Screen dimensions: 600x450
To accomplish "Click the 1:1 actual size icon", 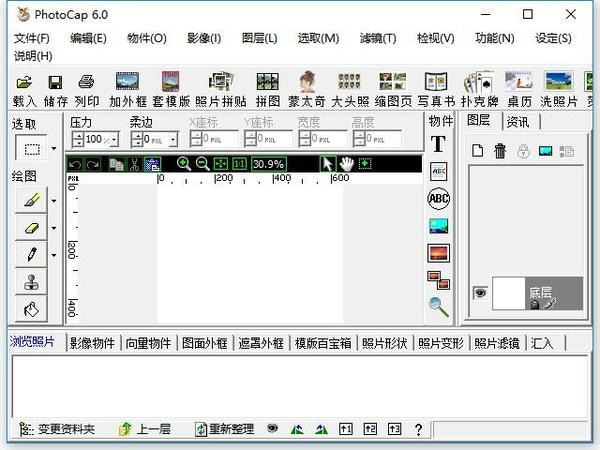I will pos(240,164).
